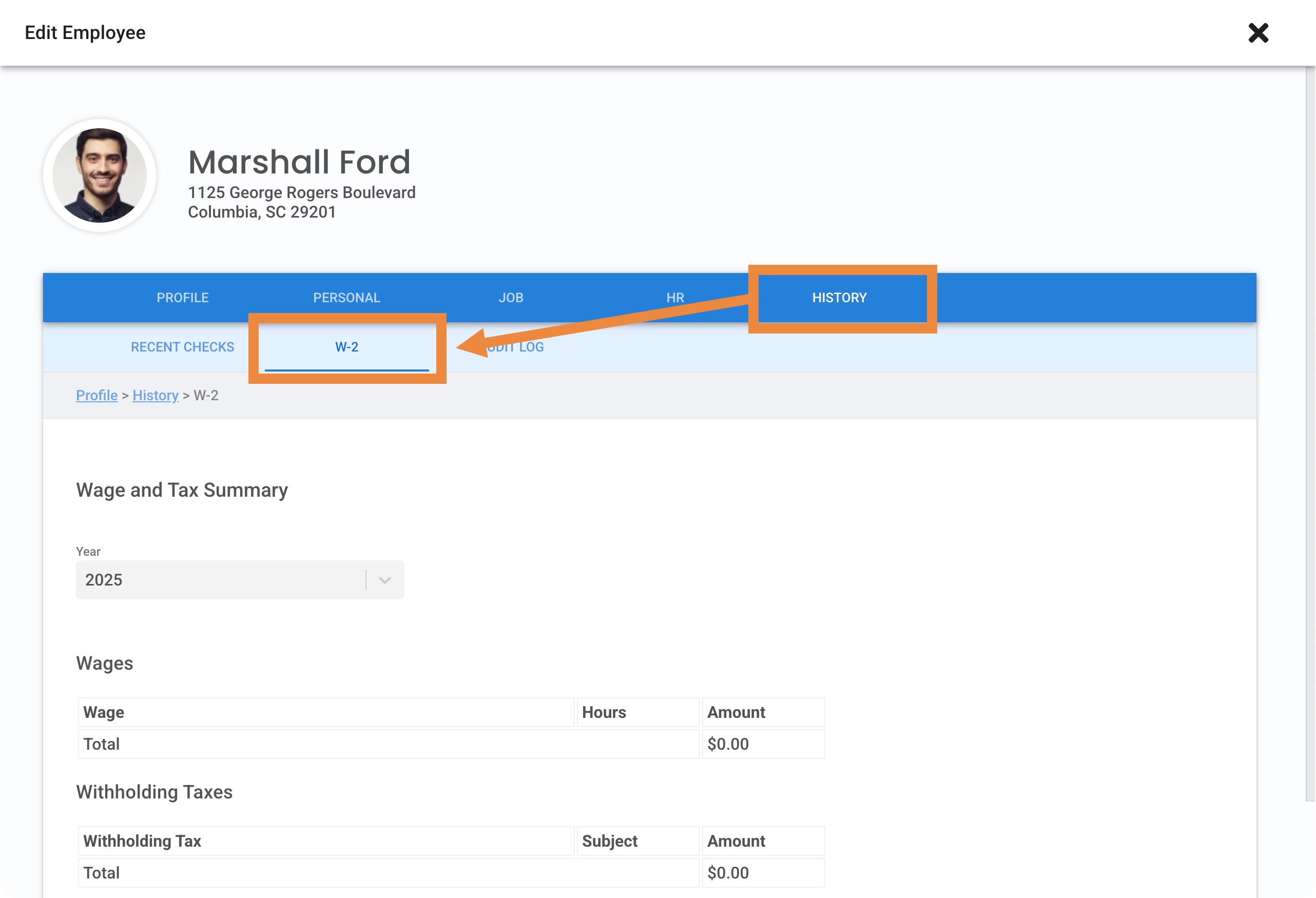Screen dimensions: 1316x898
Task: Select the W-2 sub-tab
Action: point(346,347)
